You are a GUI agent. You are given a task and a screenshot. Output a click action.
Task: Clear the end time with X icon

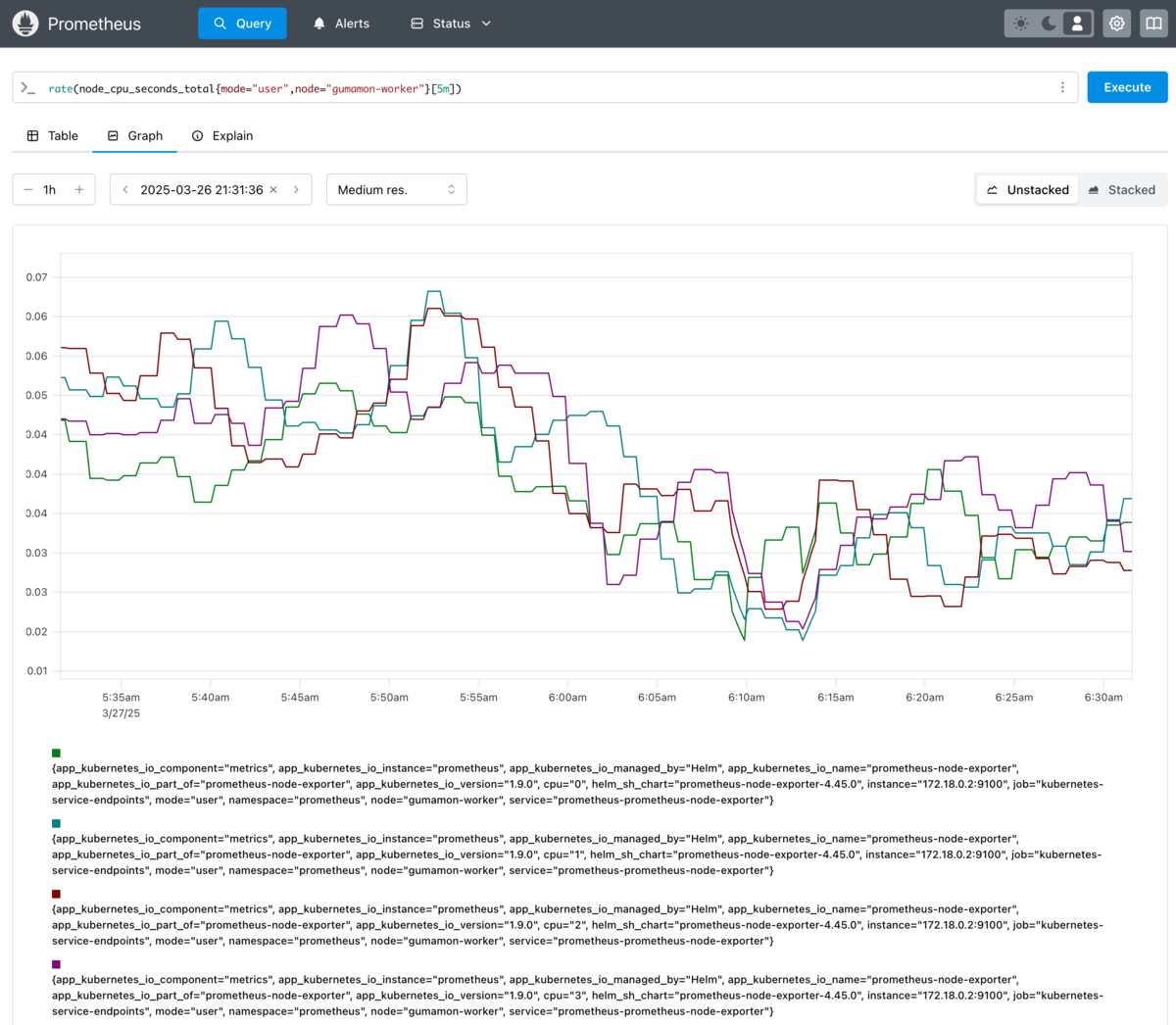click(273, 190)
